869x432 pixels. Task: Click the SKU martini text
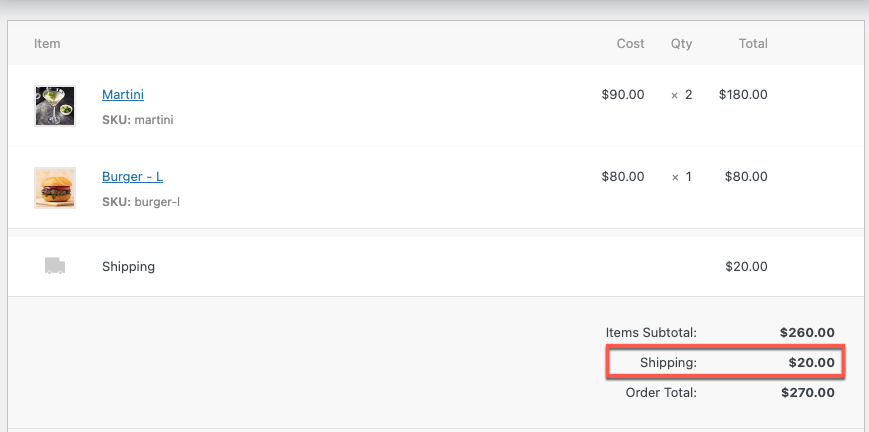tap(137, 120)
